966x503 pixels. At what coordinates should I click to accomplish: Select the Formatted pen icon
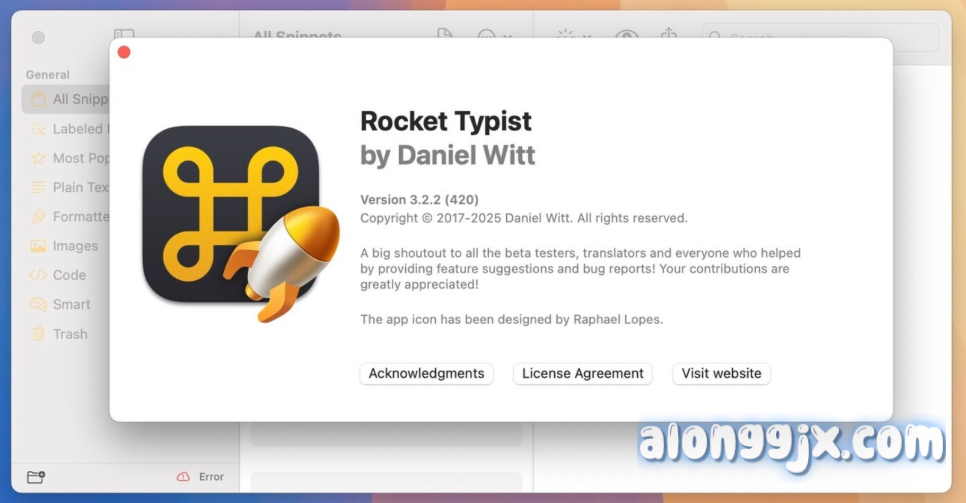click(x=38, y=216)
